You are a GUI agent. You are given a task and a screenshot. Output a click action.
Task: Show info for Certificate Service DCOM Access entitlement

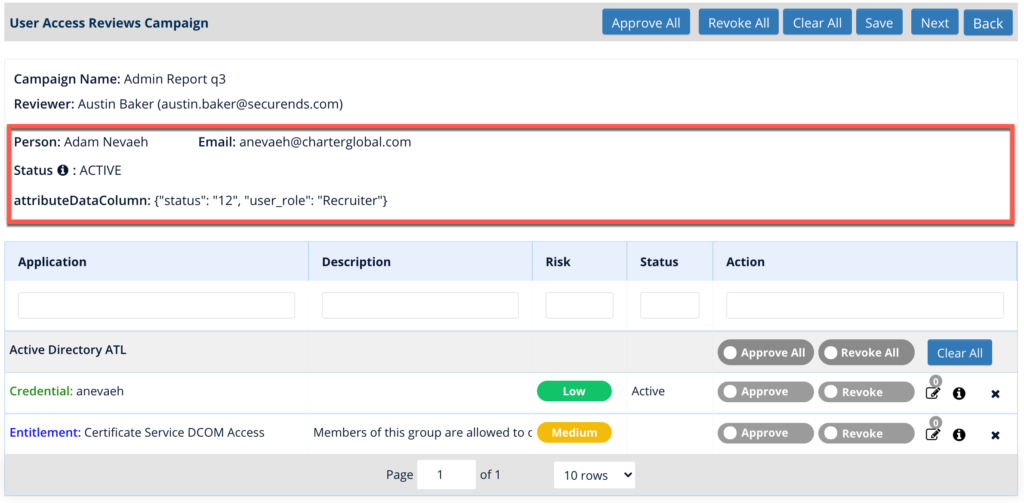click(959, 434)
